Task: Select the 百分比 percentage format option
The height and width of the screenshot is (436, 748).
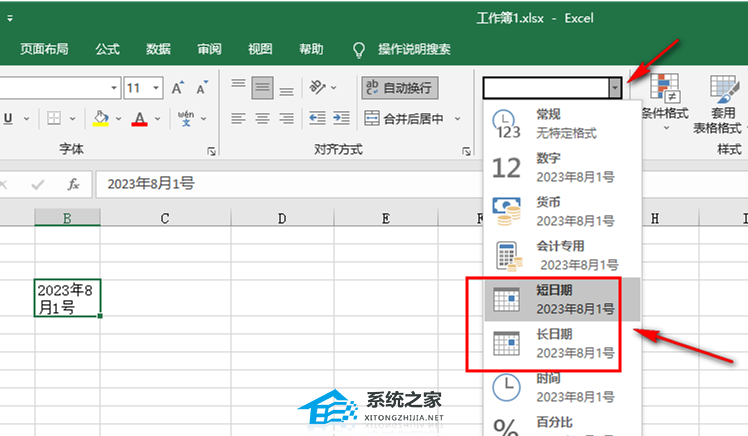Action: tap(562, 425)
